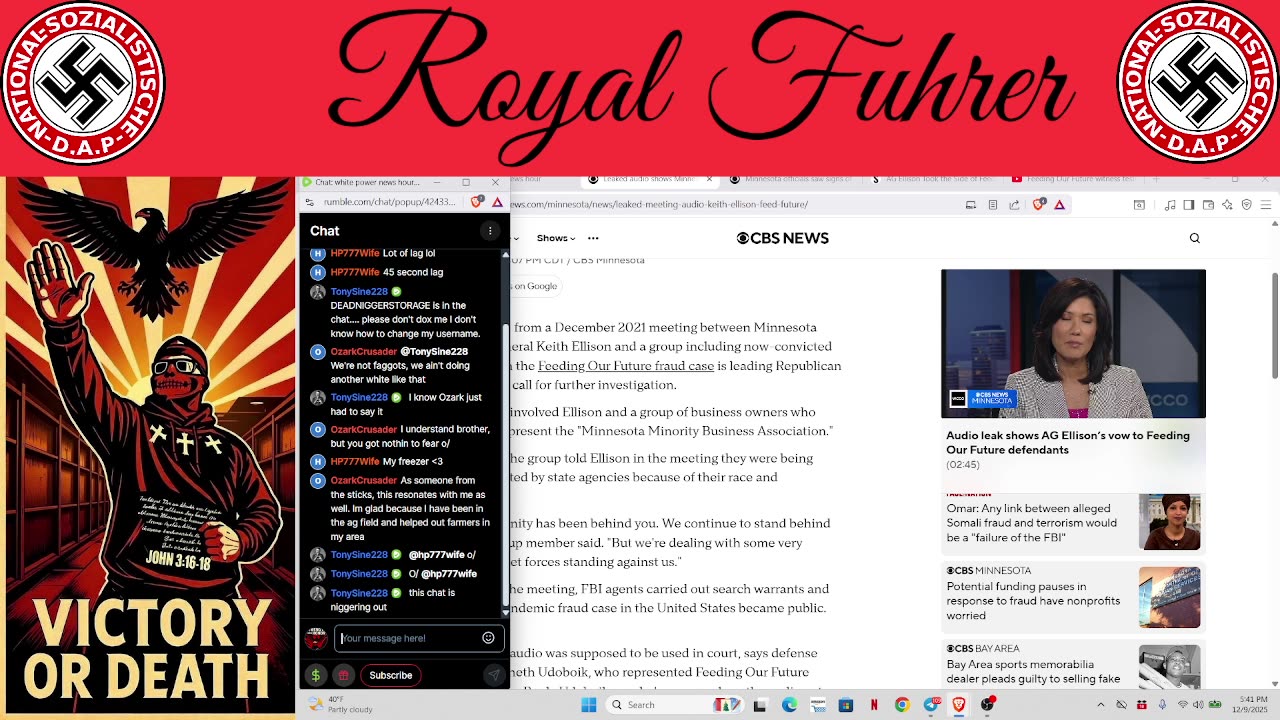Open Netflix from the taskbar
1280x720 pixels.
pos(874,705)
